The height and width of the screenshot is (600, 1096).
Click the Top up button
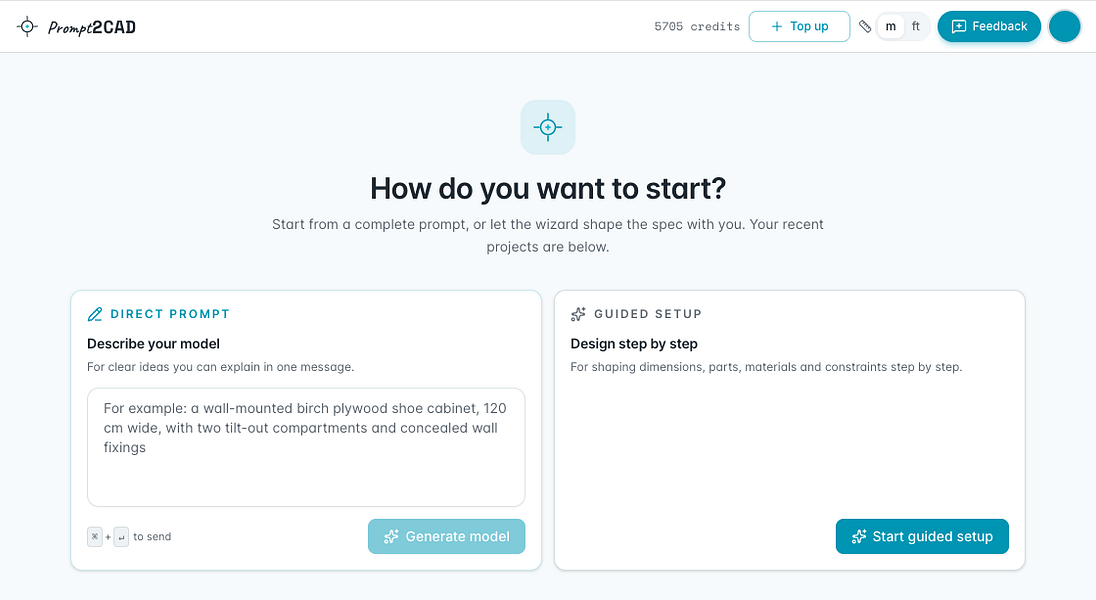tap(800, 27)
